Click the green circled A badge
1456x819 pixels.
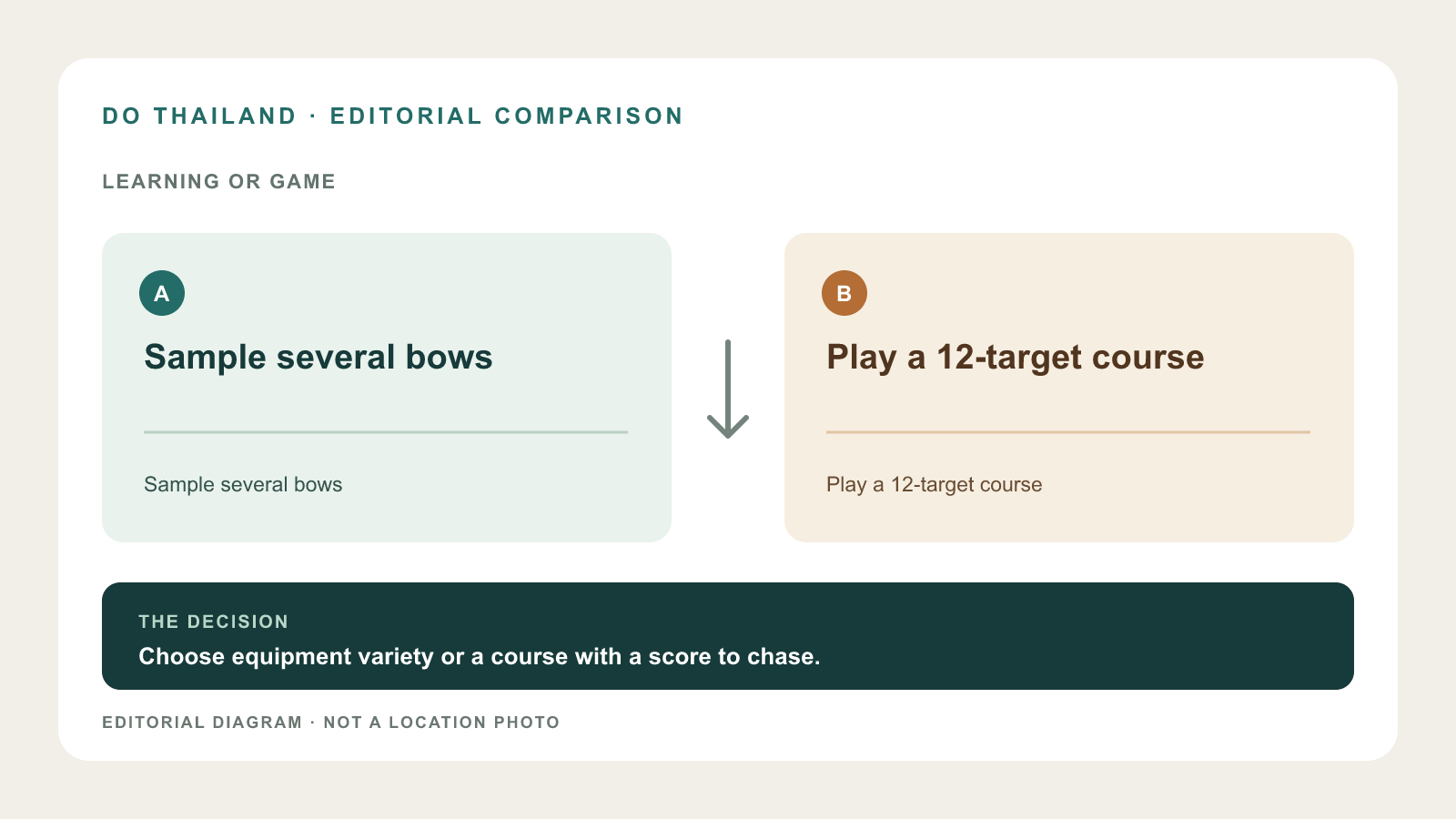coord(162,293)
